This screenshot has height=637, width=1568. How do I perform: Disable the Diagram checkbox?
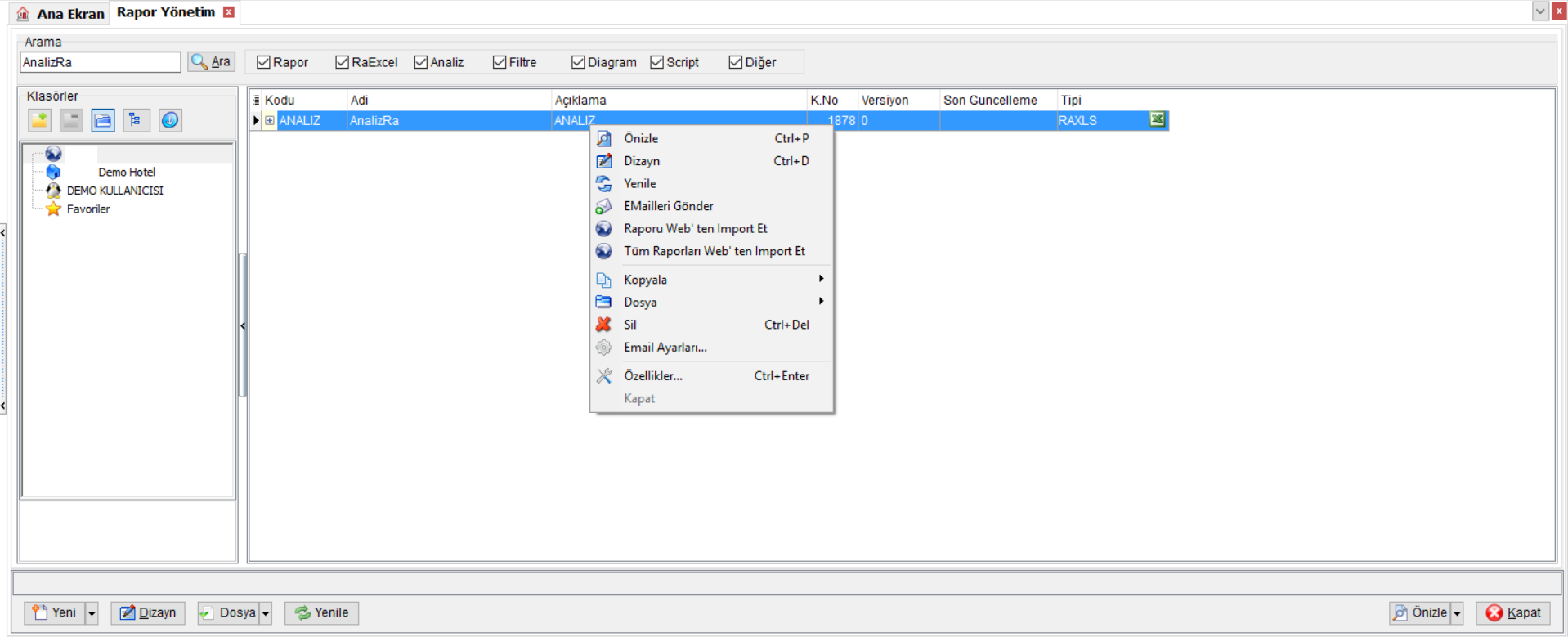(x=578, y=62)
